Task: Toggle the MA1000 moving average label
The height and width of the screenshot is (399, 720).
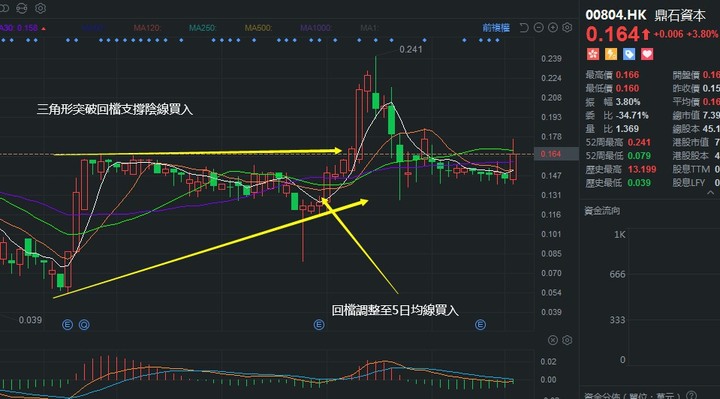Action: (x=316, y=28)
